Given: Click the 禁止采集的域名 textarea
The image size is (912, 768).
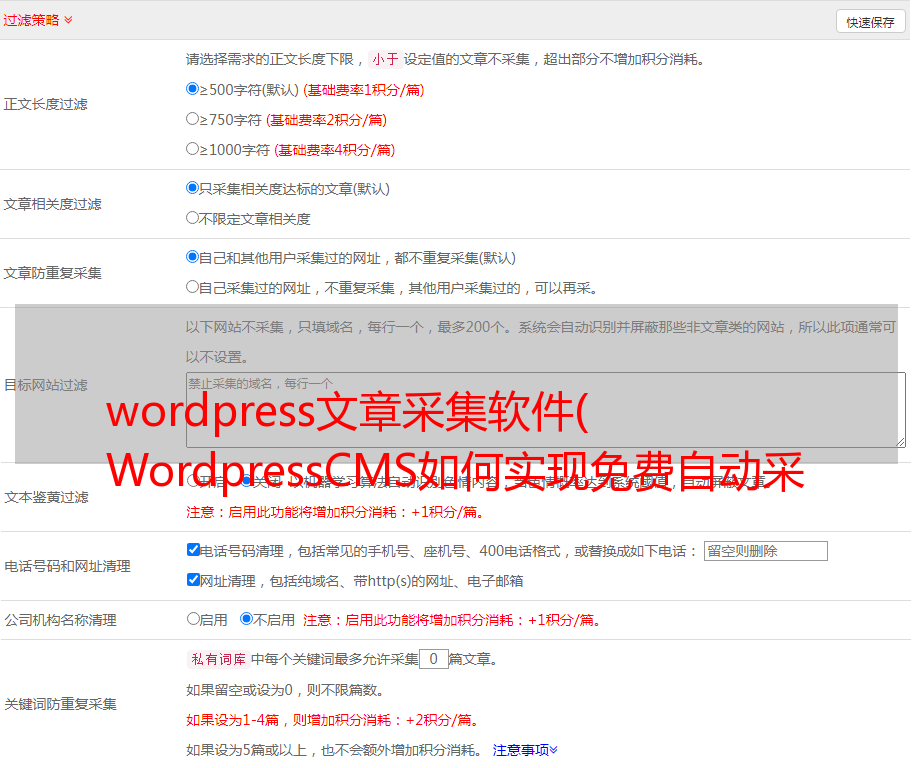Looking at the screenshot, I should pos(546,410).
